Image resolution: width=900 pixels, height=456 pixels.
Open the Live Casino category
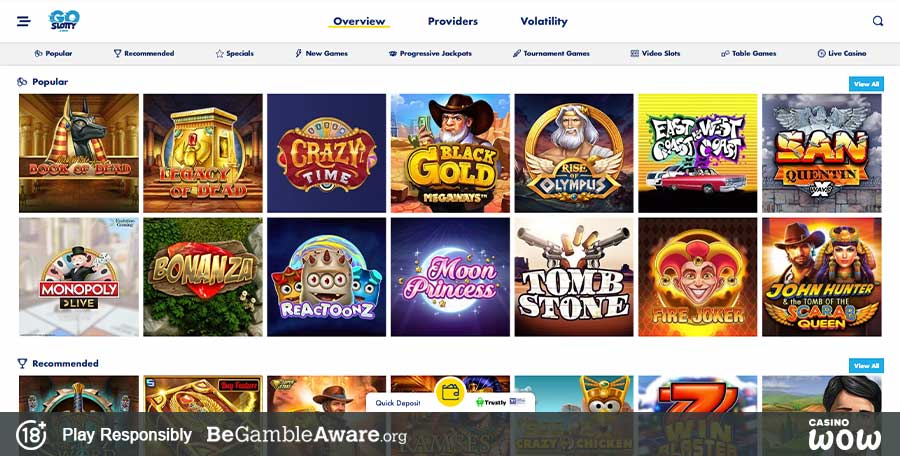tap(841, 53)
